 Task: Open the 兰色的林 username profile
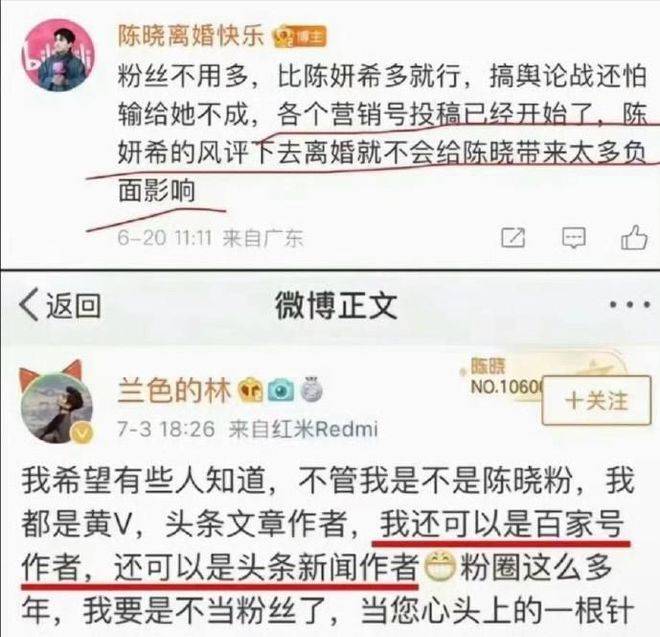(175, 390)
